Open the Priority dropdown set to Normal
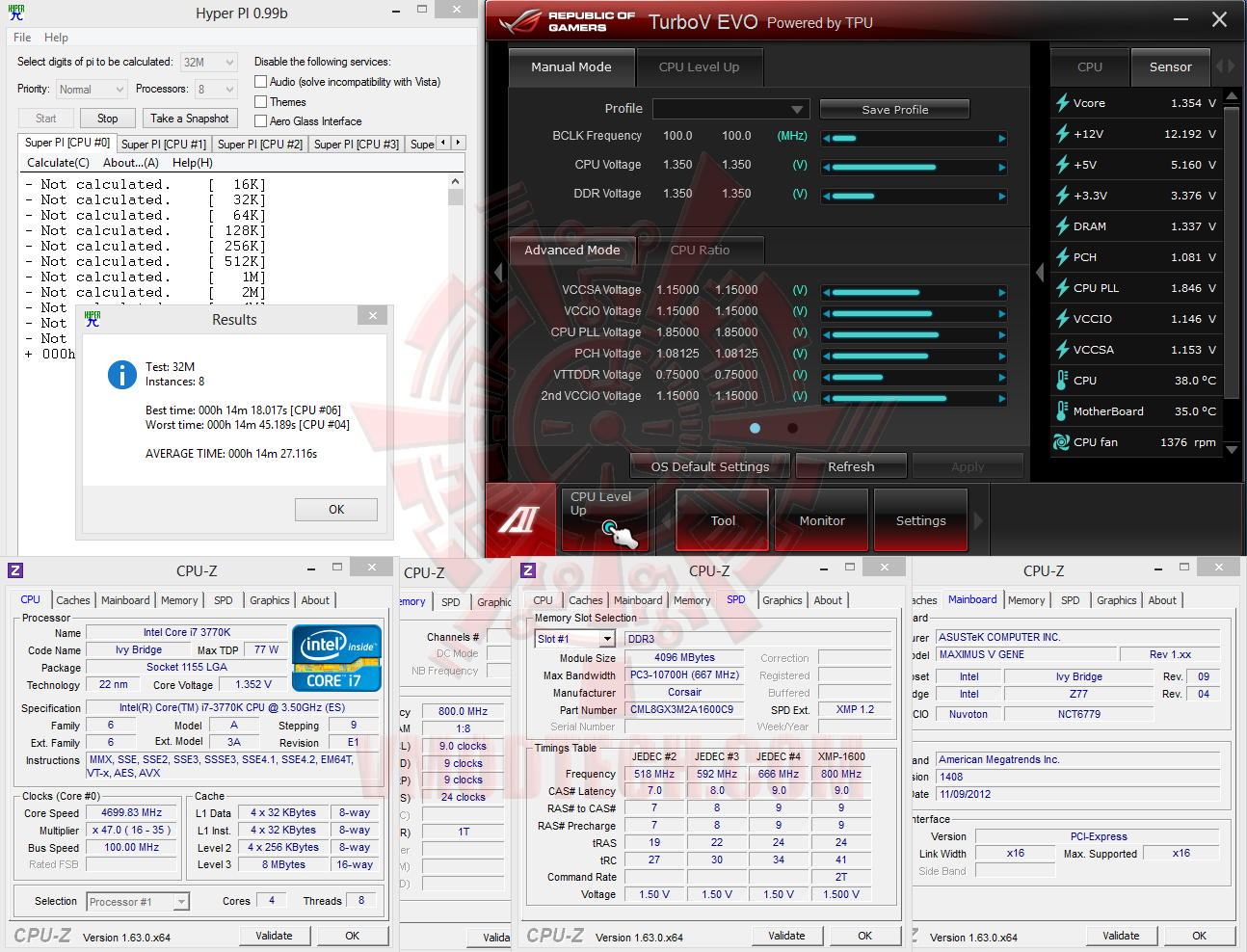1247x952 pixels. 92,90
